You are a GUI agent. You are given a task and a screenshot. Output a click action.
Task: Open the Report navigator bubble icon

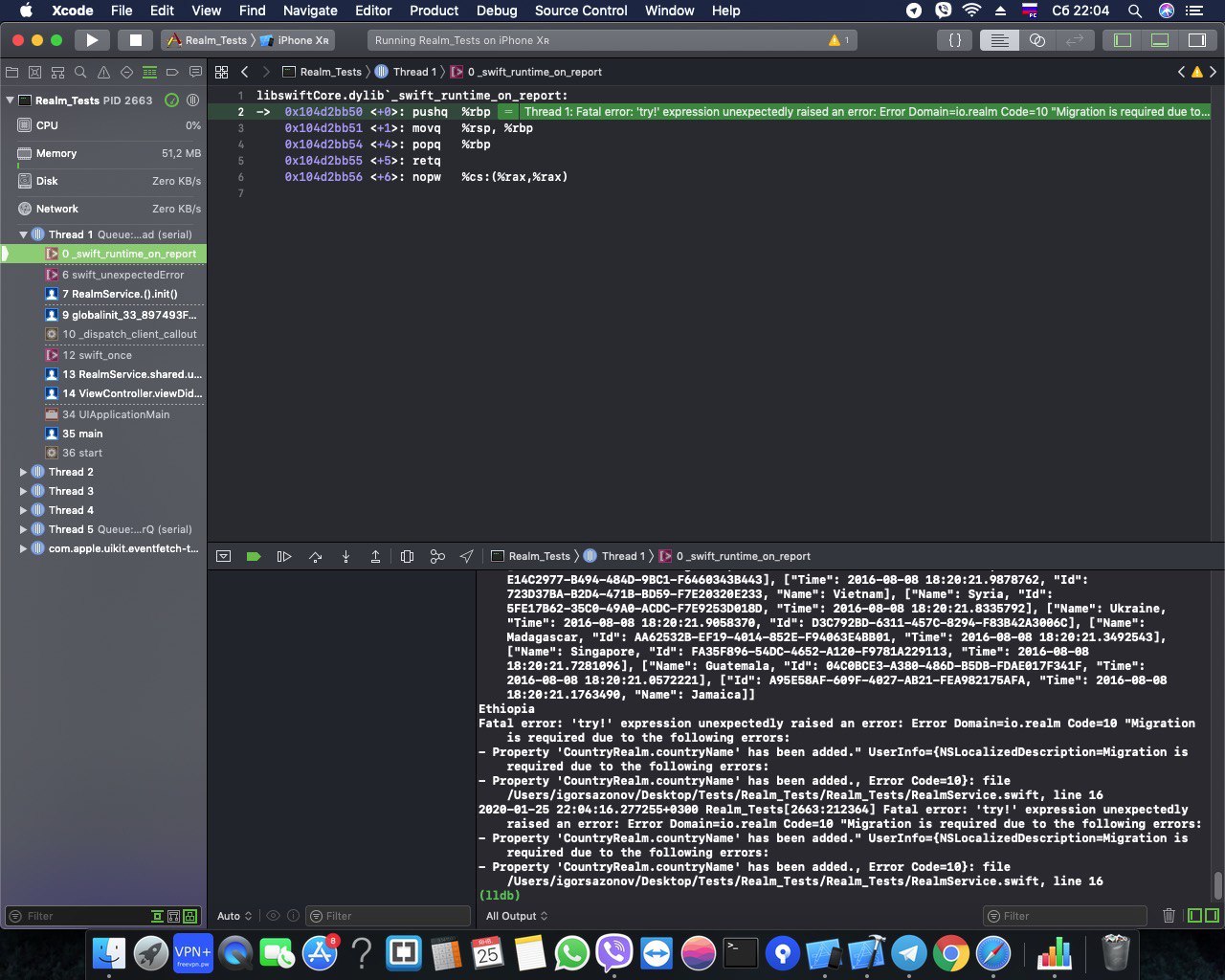(195, 72)
